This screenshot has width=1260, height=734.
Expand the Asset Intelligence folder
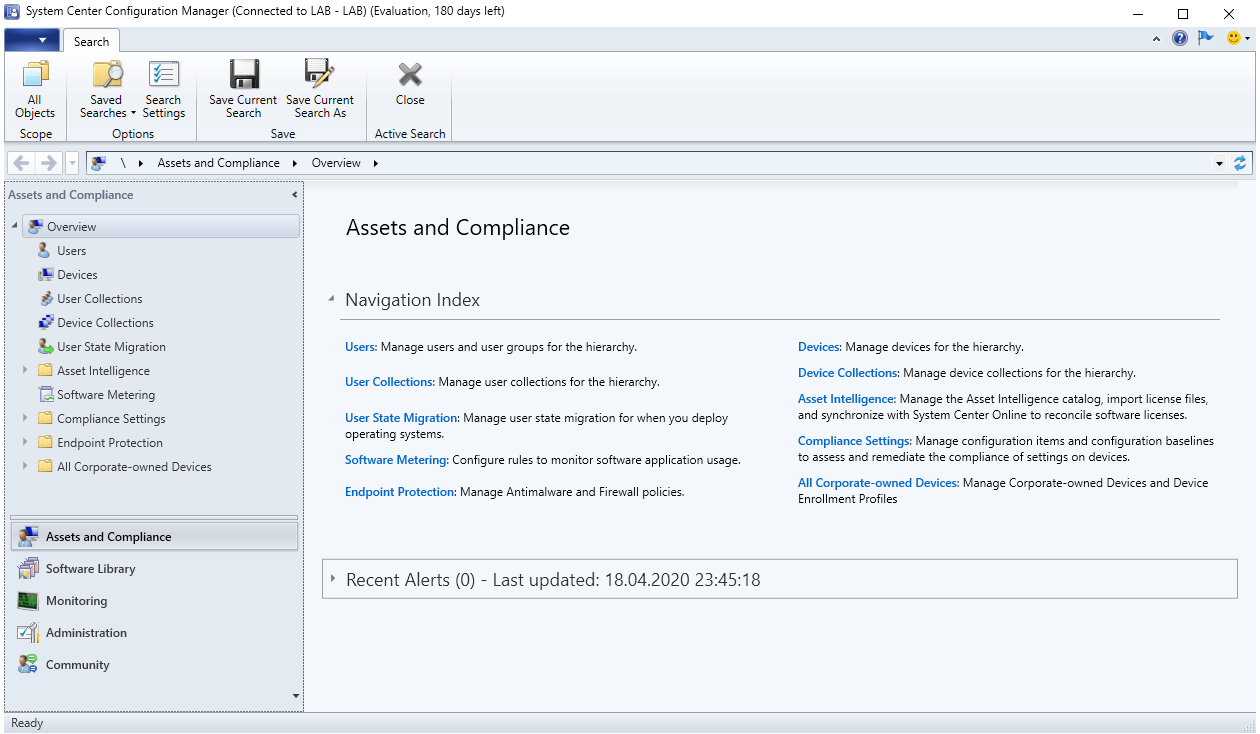(27, 371)
